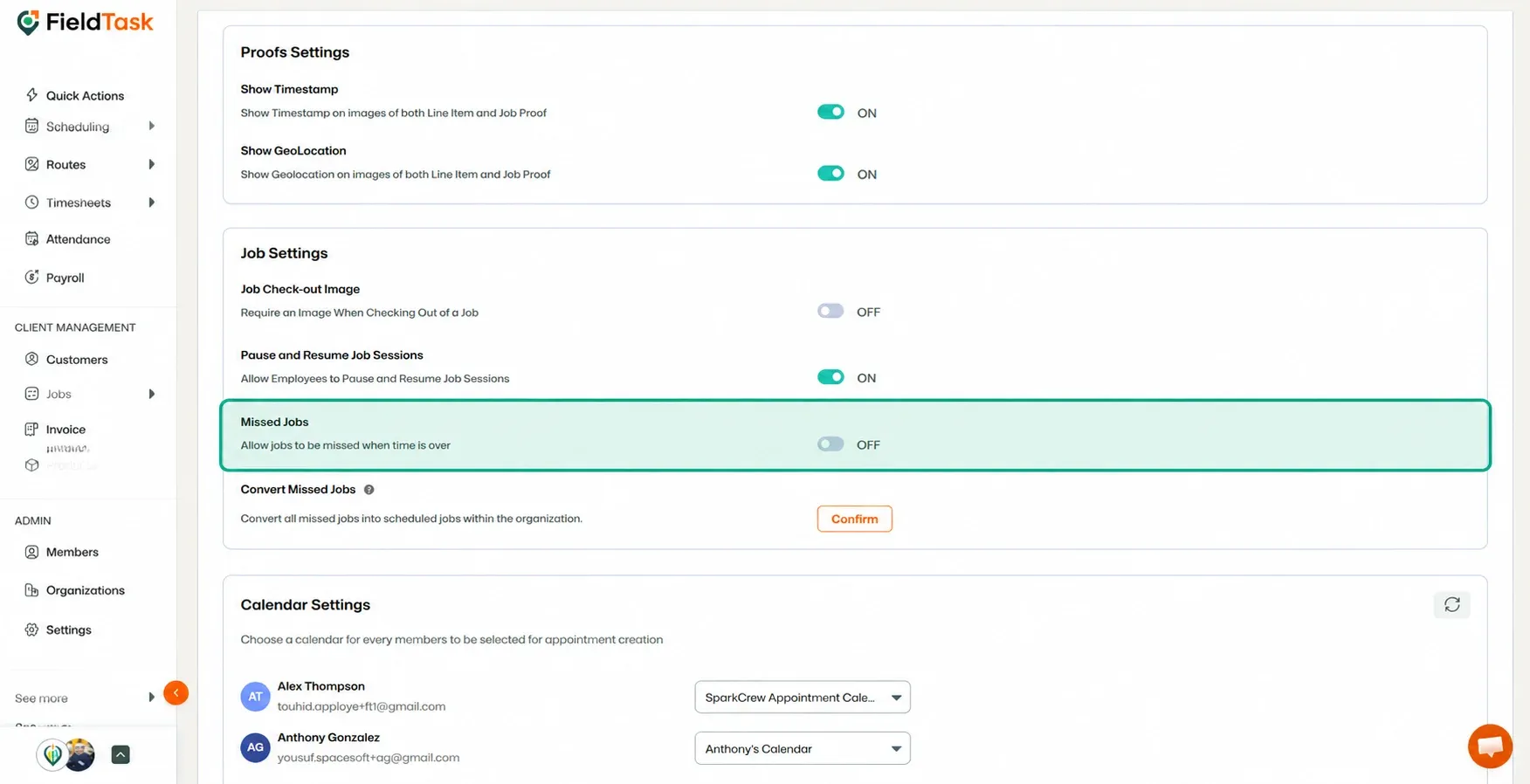Open Quick Actions via its lightning icon
The image size is (1530, 784).
click(31, 95)
